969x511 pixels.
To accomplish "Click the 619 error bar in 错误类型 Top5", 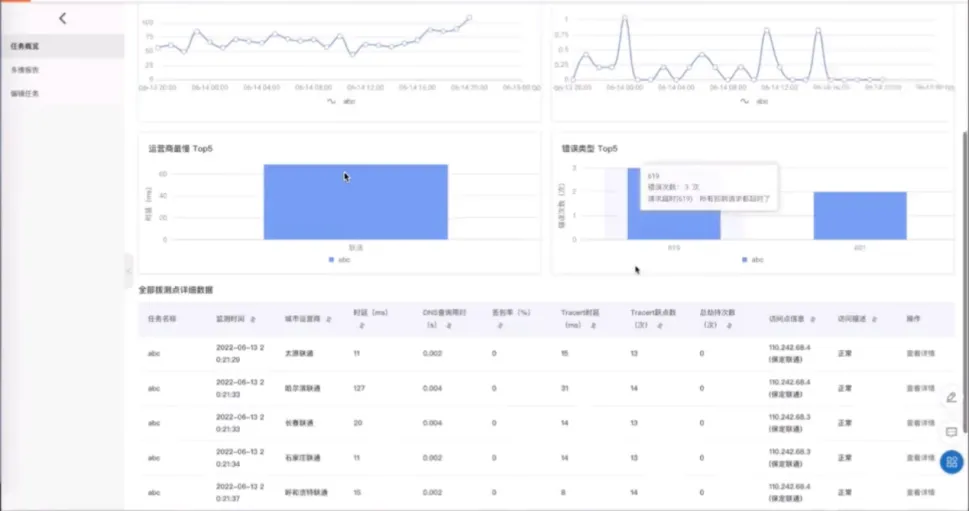I will pyautogui.click(x=674, y=224).
